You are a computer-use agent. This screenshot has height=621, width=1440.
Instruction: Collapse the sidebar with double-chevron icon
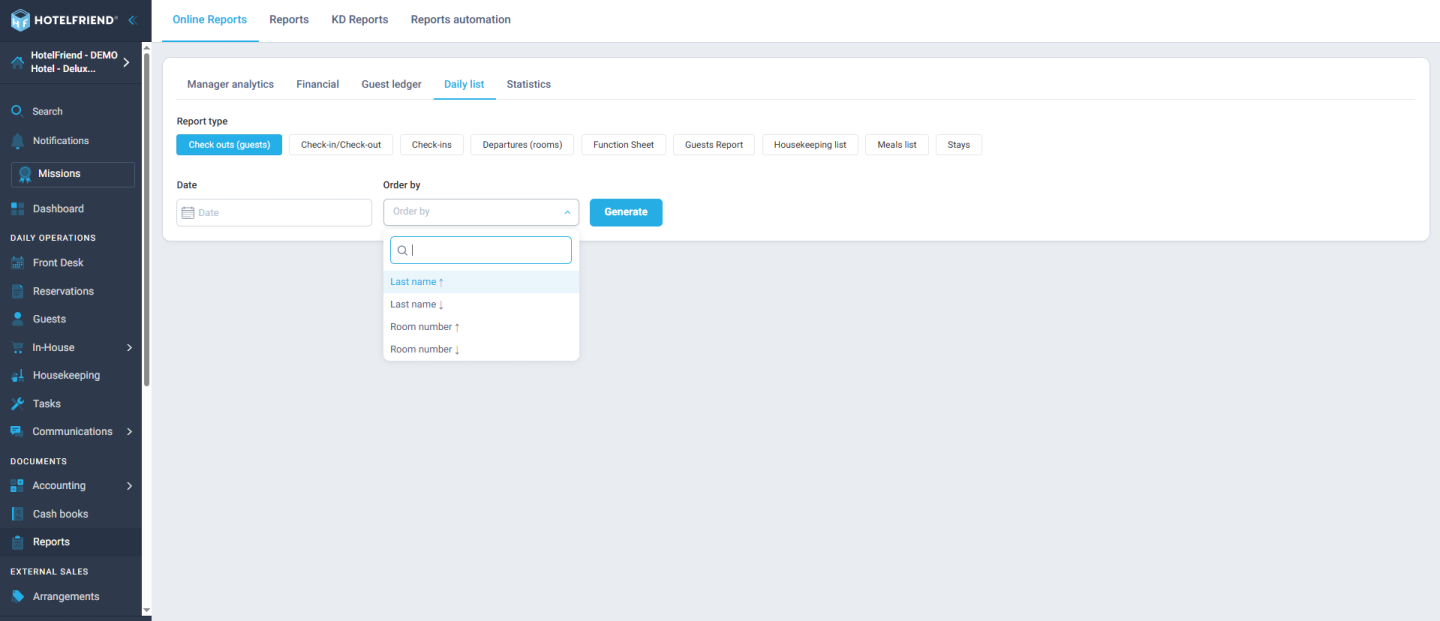pyautogui.click(x=132, y=20)
